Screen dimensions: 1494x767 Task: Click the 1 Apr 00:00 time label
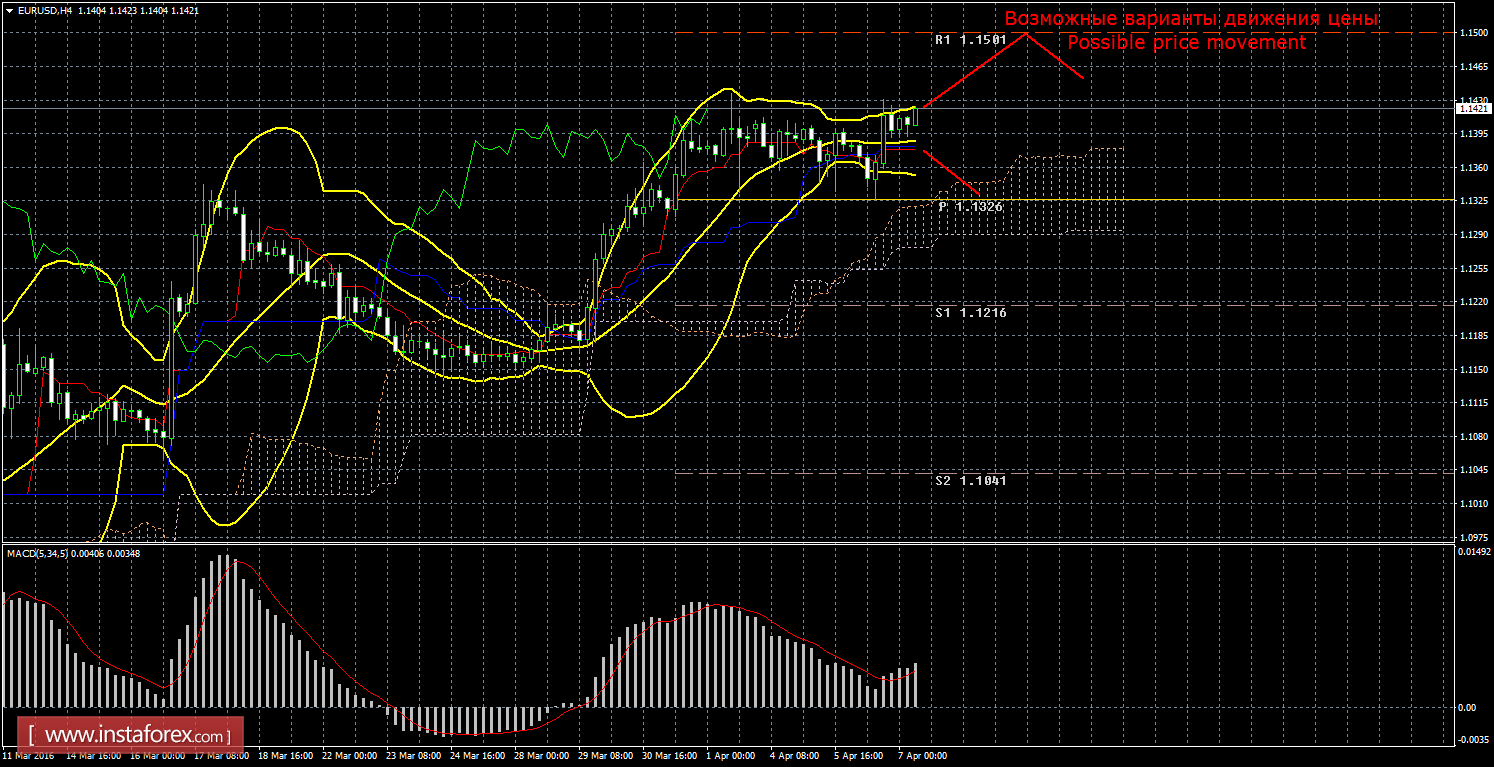click(x=731, y=756)
